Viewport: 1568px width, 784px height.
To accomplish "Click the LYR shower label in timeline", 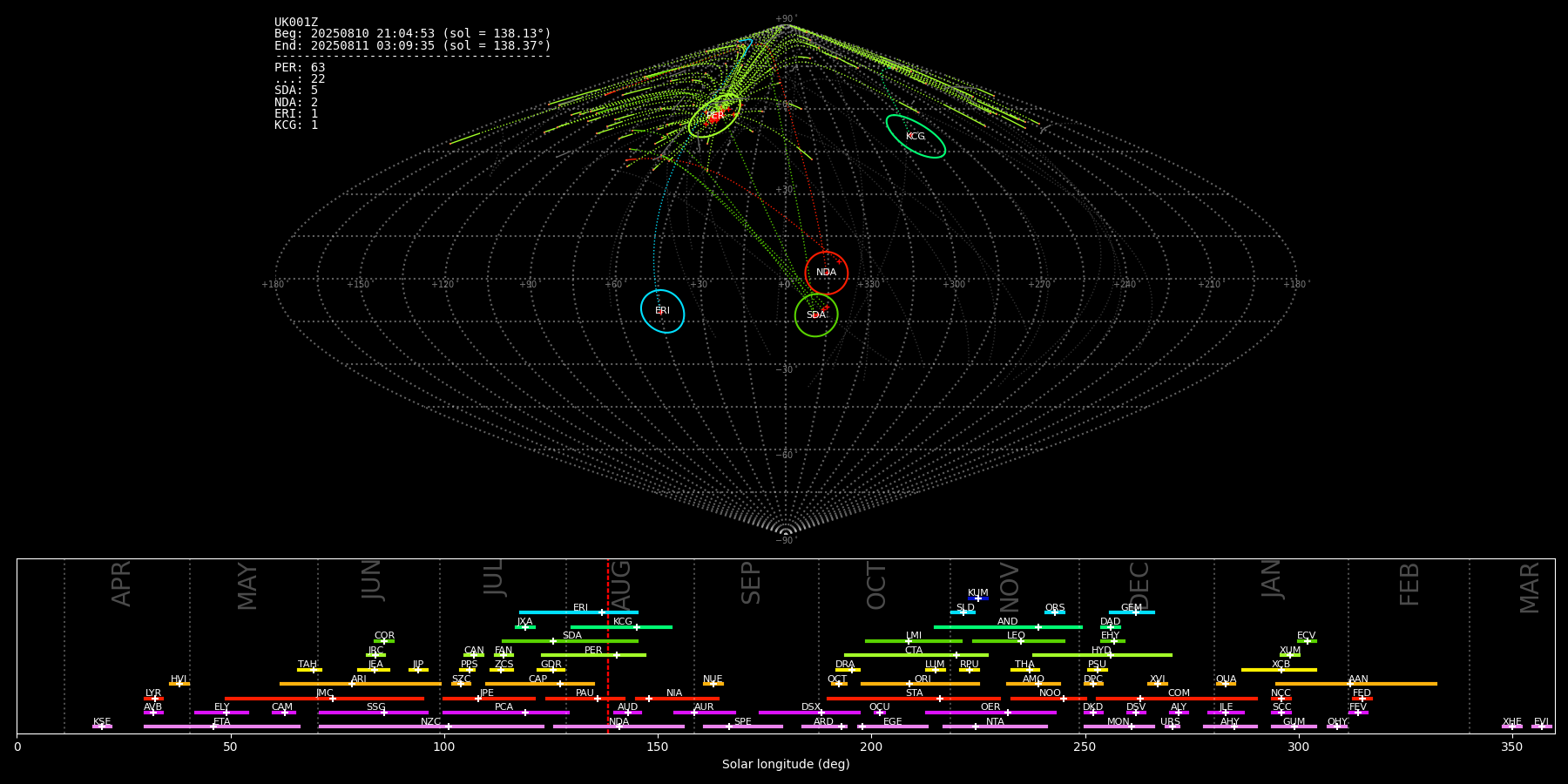I will pos(153,693).
